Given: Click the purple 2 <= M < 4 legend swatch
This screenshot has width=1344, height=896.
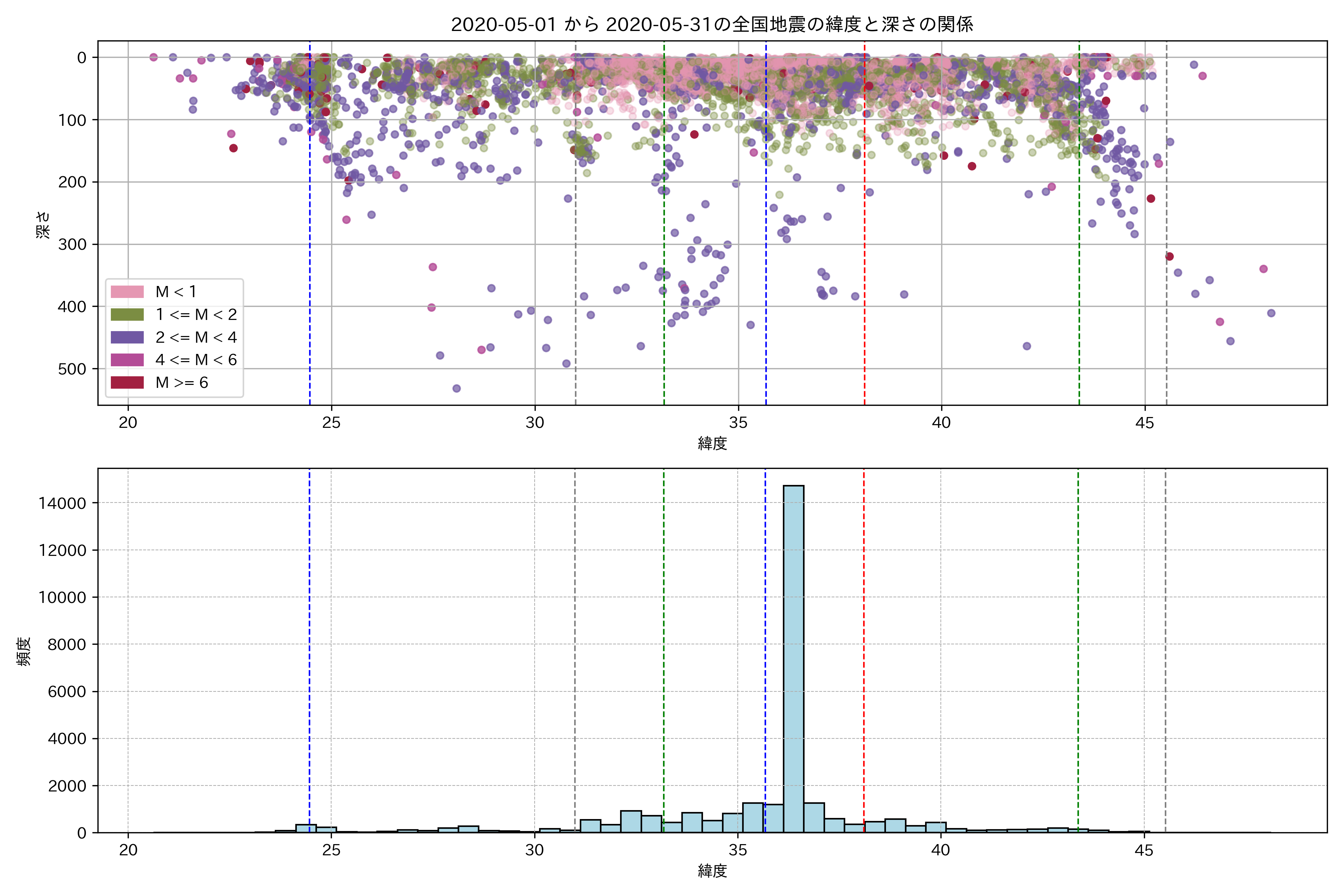Looking at the screenshot, I should [127, 337].
